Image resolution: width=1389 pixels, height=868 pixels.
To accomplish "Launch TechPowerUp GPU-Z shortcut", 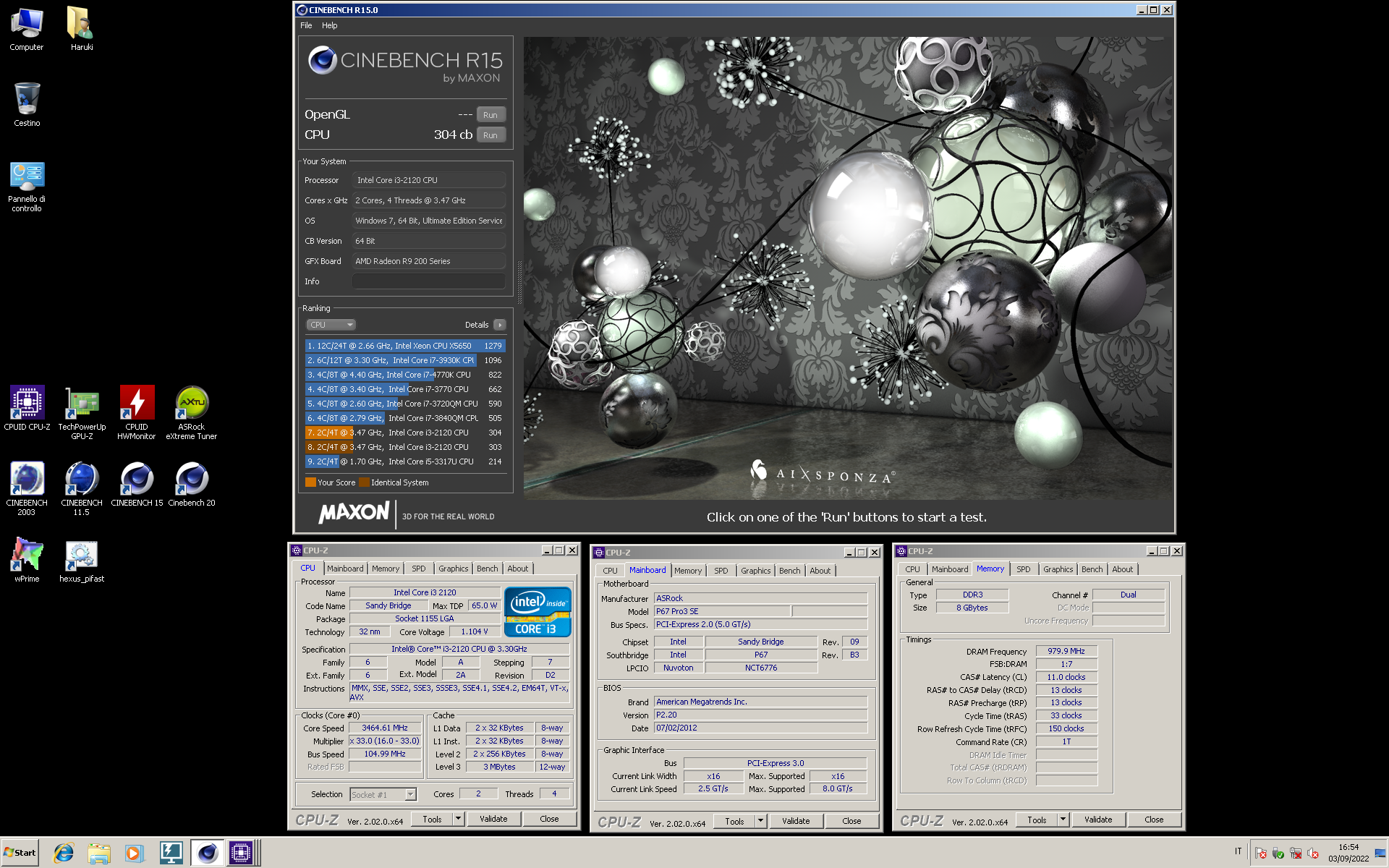I will [82, 412].
